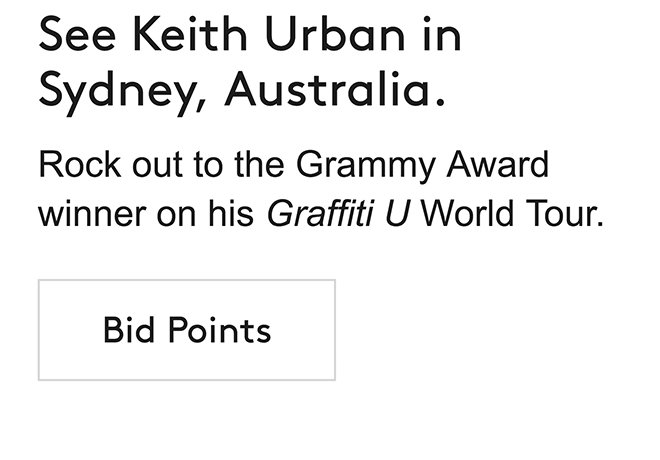
Task: Click the Bid Points button
Action: 186,330
